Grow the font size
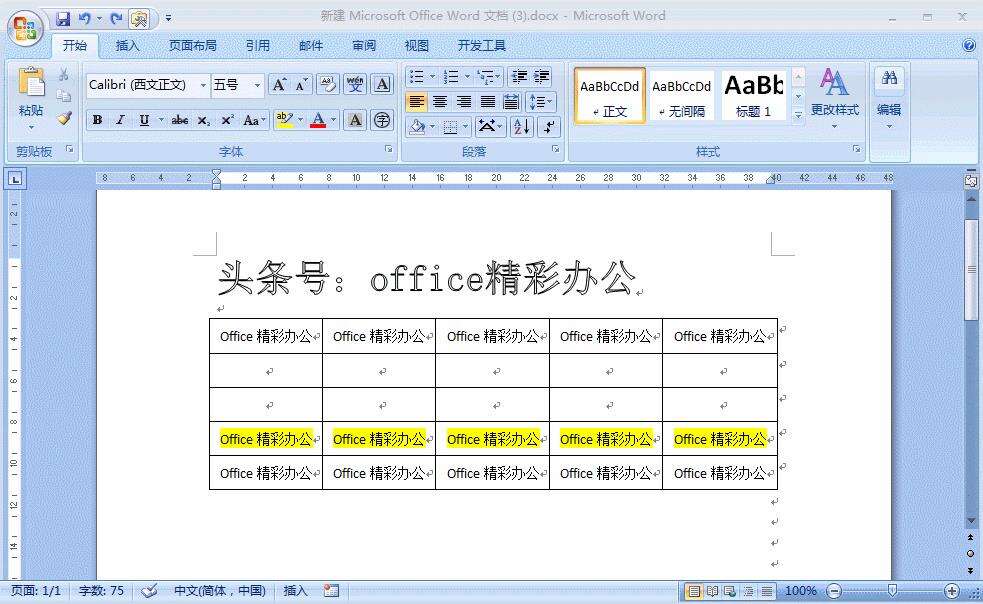Viewport: 983px width, 604px height. tap(279, 85)
